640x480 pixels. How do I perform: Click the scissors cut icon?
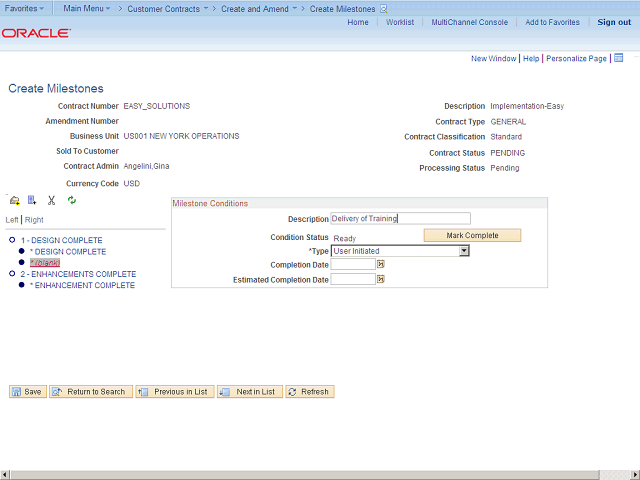click(51, 200)
